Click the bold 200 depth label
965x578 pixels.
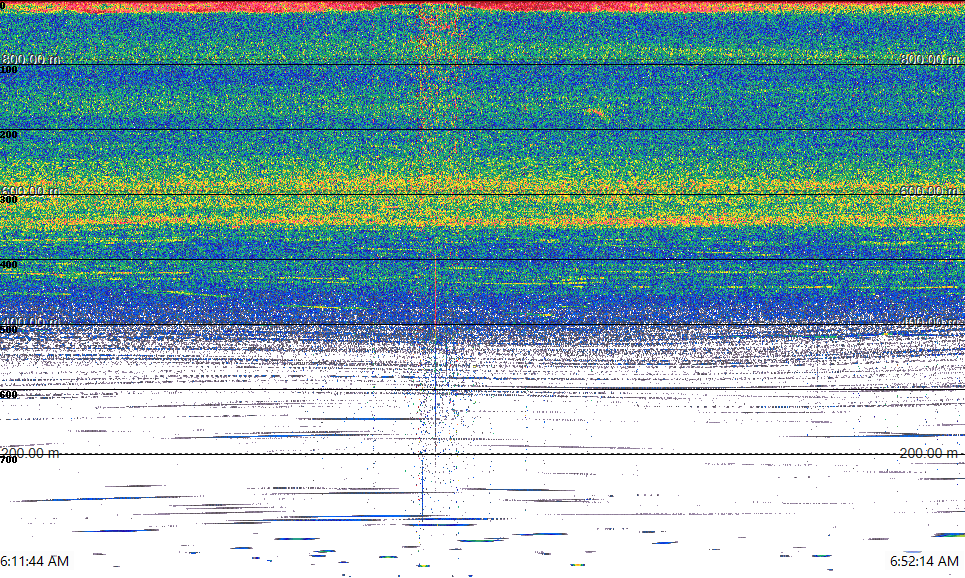(x=9, y=135)
